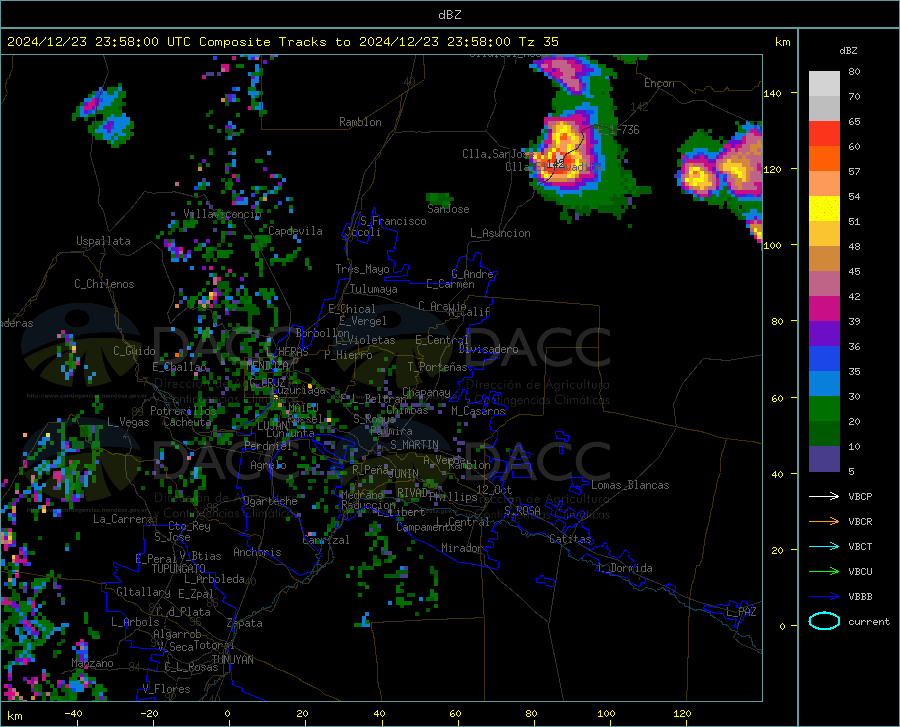This screenshot has height=727, width=900.
Task: Click the magenta 39-42 dBZ swatch
Action: [x=824, y=309]
